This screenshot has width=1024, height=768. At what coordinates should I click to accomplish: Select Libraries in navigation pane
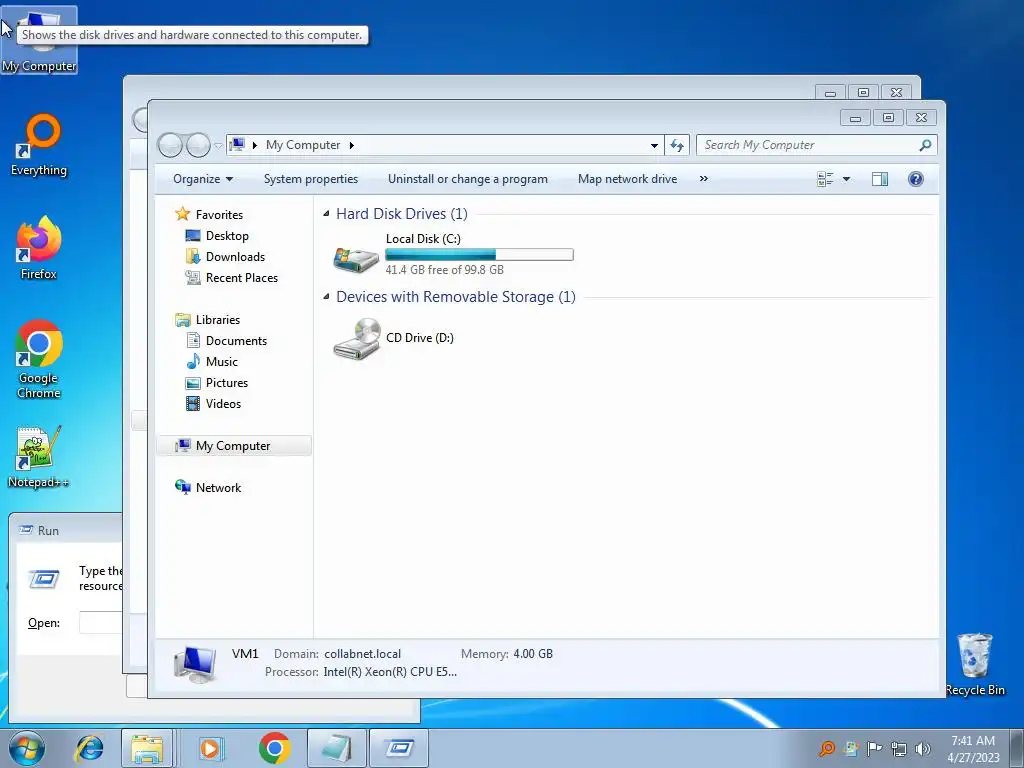click(x=217, y=320)
